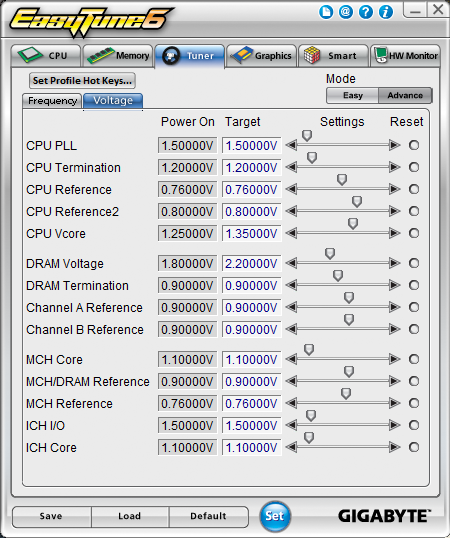Load a saved profile

[x=130, y=516]
